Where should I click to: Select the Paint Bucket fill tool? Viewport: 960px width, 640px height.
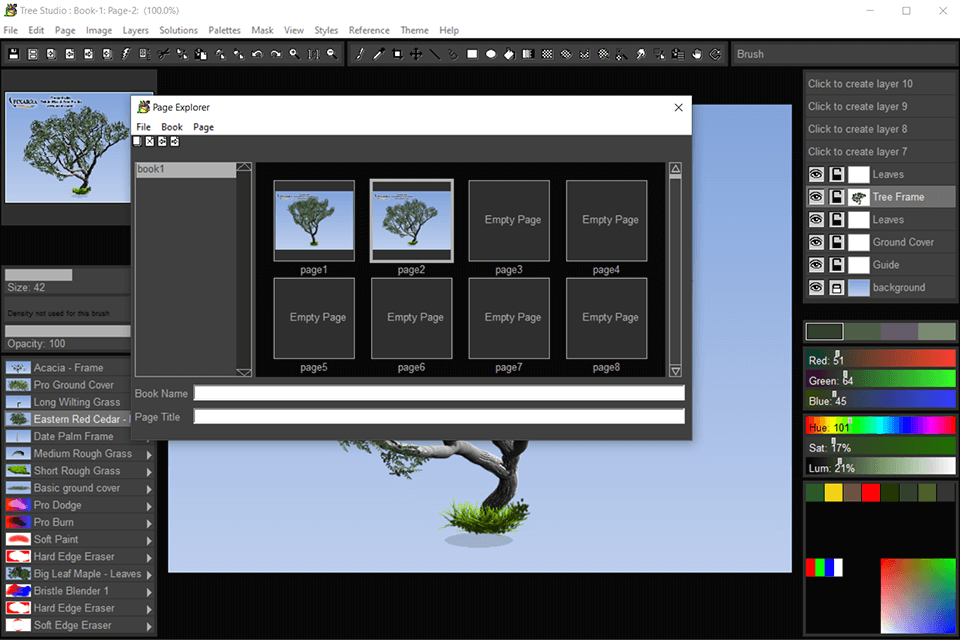coord(509,54)
